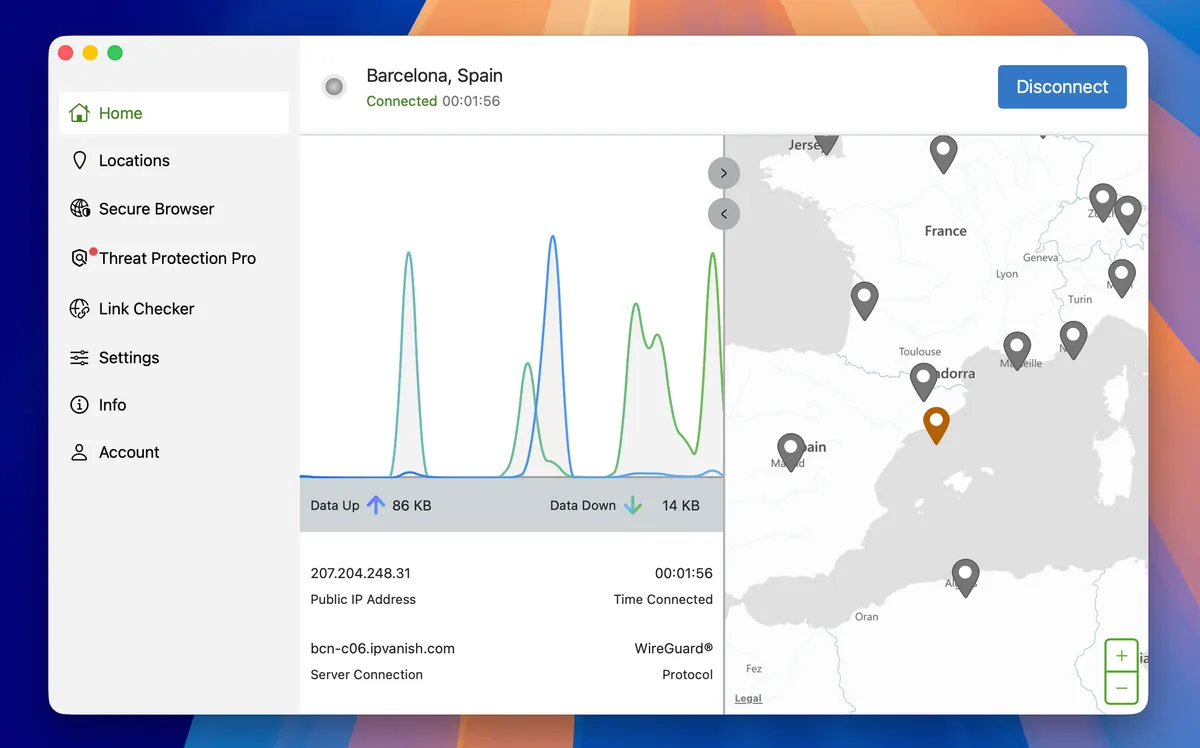Viewport: 1200px width, 748px height.
Task: Click the gray connection status indicator
Action: [335, 87]
